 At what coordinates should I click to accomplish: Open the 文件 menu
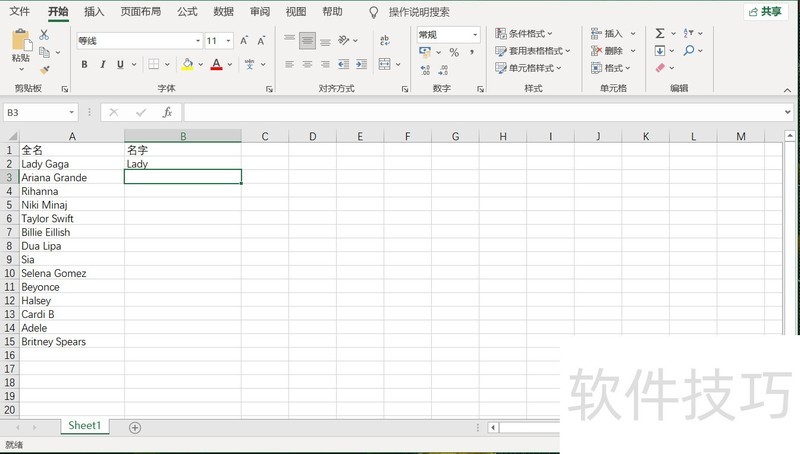tap(20, 12)
